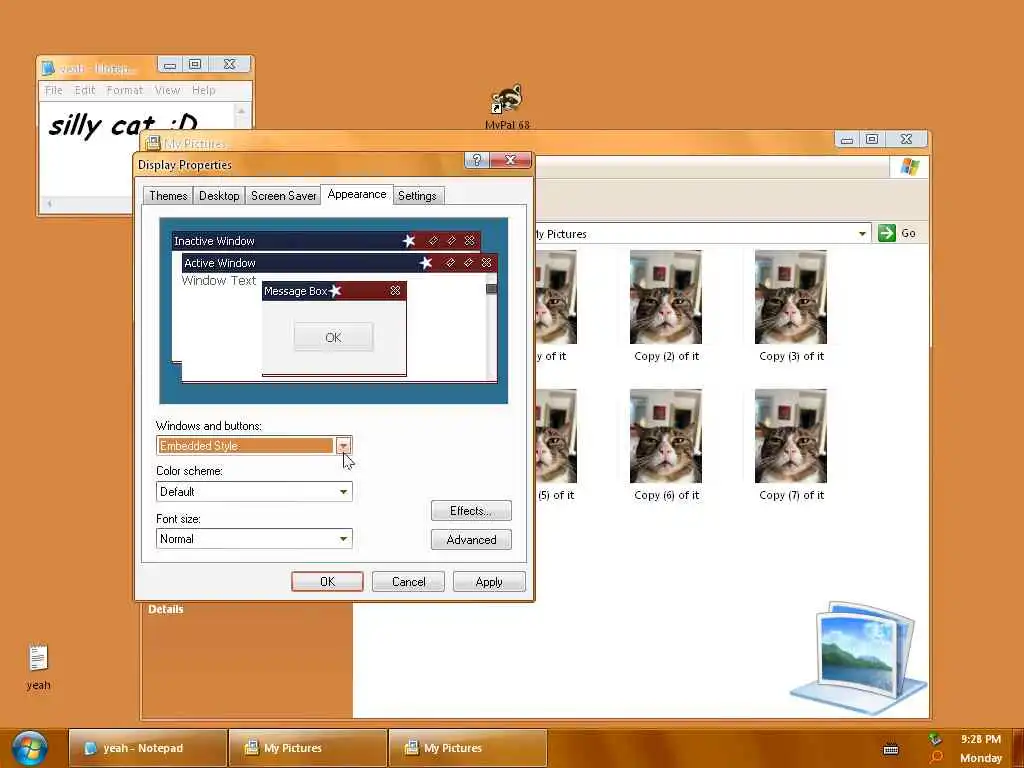Click Notepad's horizontal scroll left arrow
The width and height of the screenshot is (1024, 768).
pyautogui.click(x=49, y=204)
